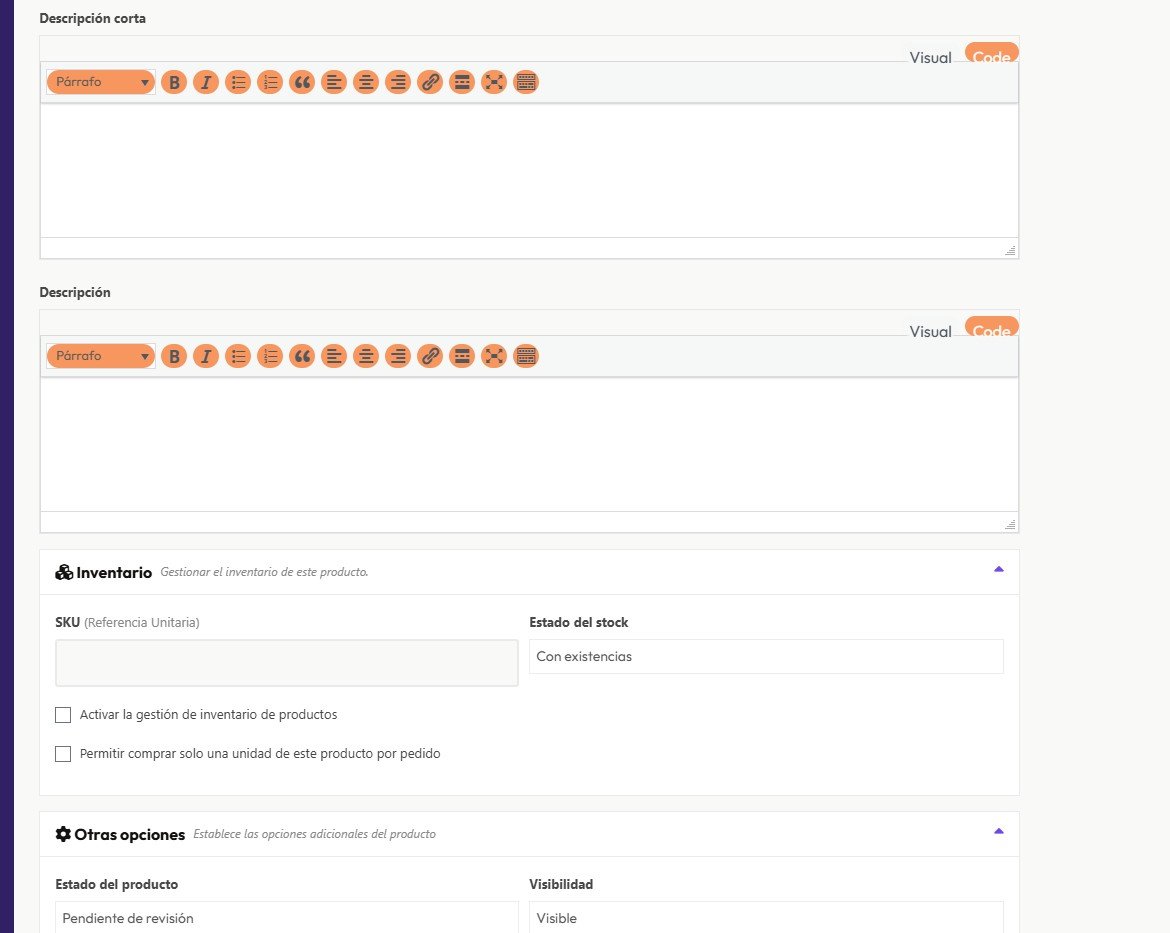
Task: Open the Visibilidad dropdown
Action: pyautogui.click(x=765, y=918)
